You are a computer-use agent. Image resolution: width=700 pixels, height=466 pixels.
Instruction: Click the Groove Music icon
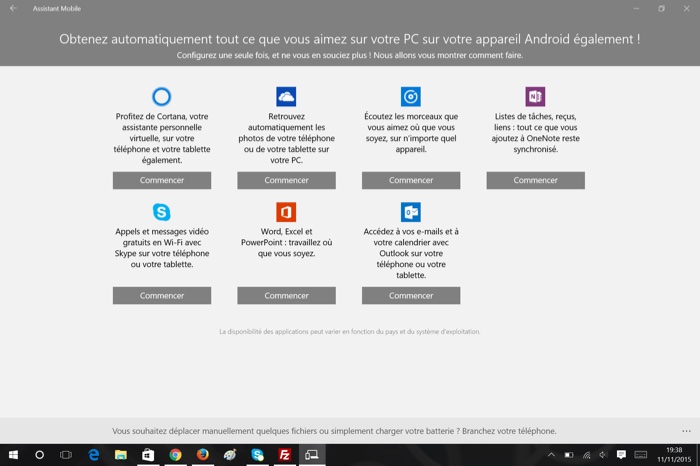tap(411, 96)
